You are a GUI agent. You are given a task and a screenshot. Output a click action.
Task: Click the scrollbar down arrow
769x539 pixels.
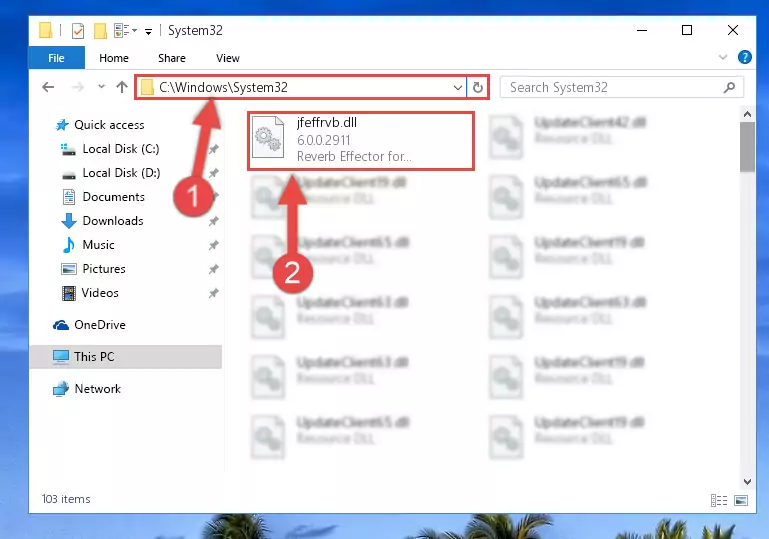point(747,482)
